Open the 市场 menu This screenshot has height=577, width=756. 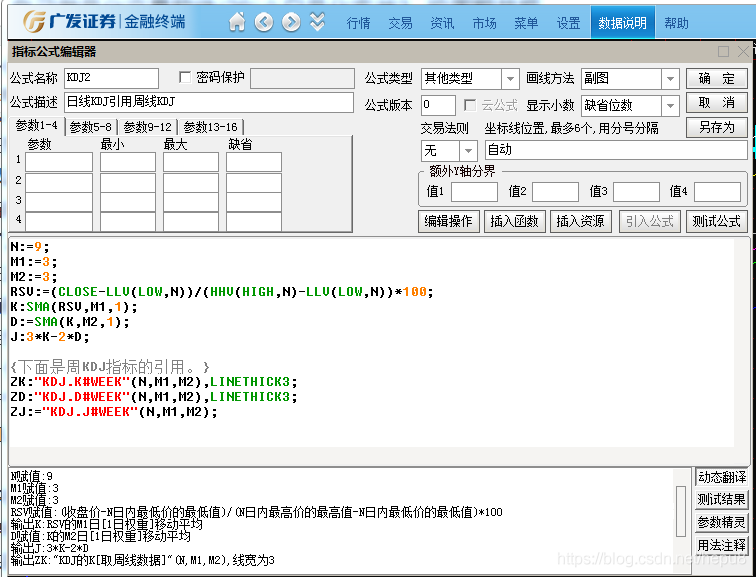click(x=484, y=23)
